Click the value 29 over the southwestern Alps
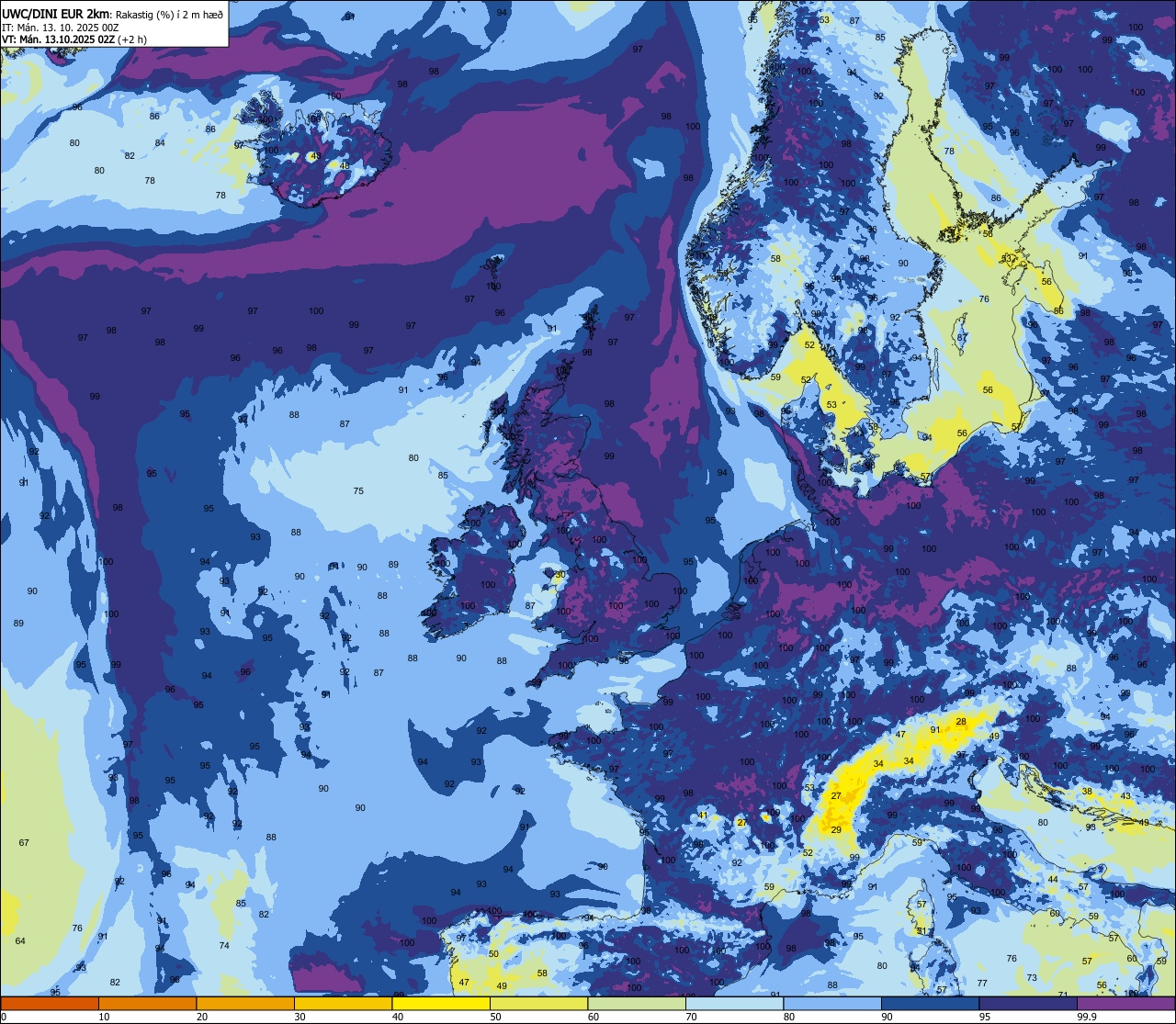This screenshot has width=1176, height=1024. point(836,830)
